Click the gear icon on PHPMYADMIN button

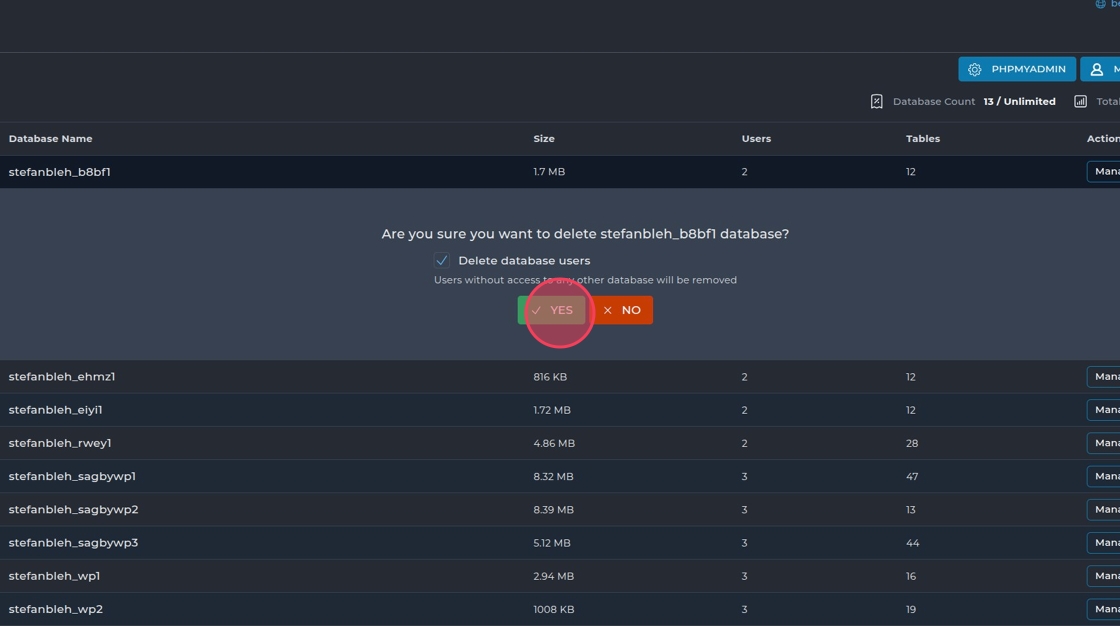(x=975, y=69)
